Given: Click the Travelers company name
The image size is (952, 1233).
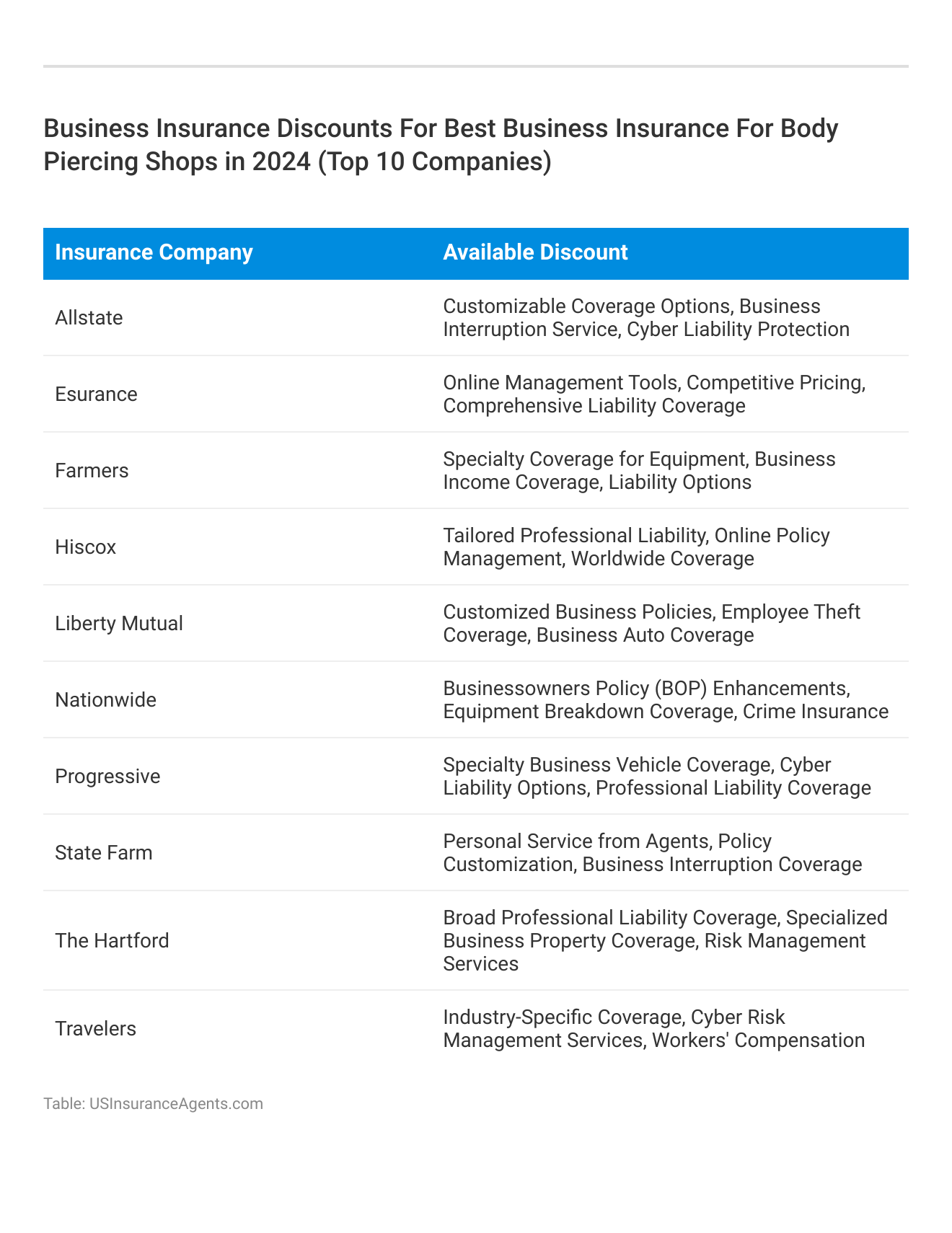Looking at the screenshot, I should 95,1029.
